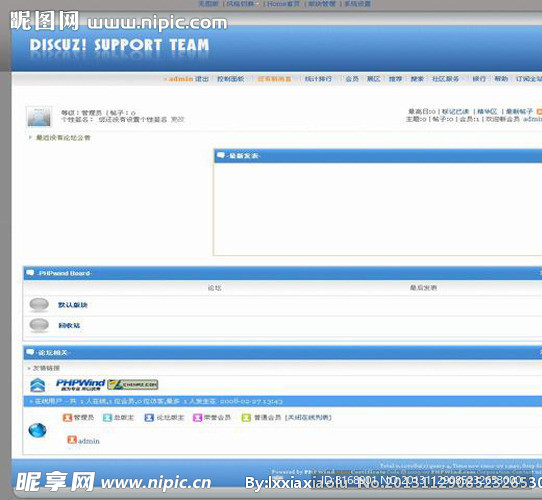Screen dimensions: 542x500
Task: Click the 回收站 forum status icon
Action: (x=39, y=325)
